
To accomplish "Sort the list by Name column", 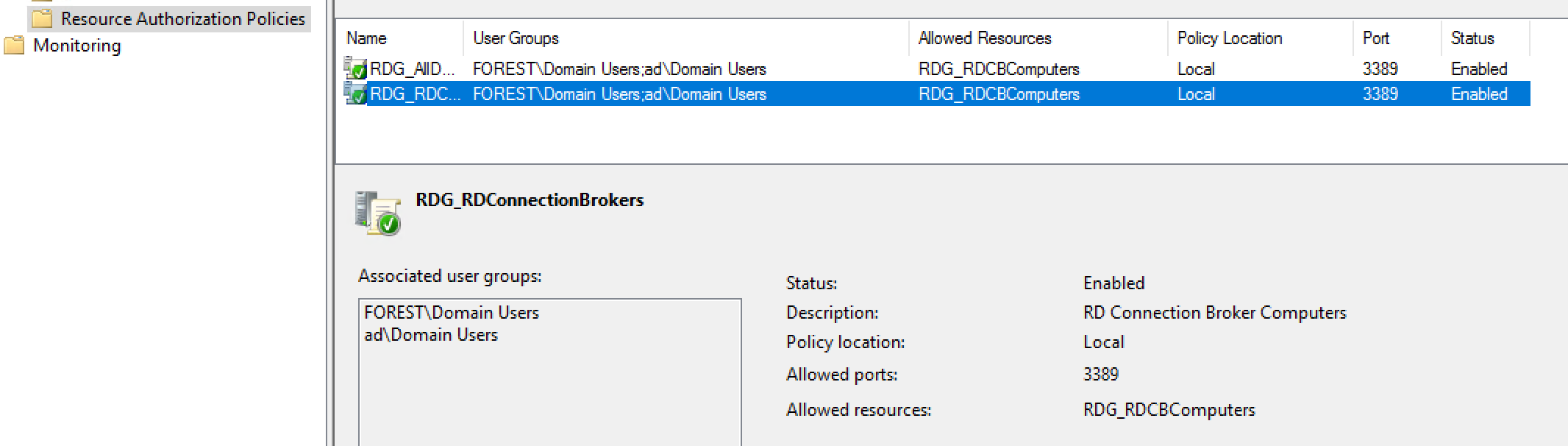I will coord(401,38).
